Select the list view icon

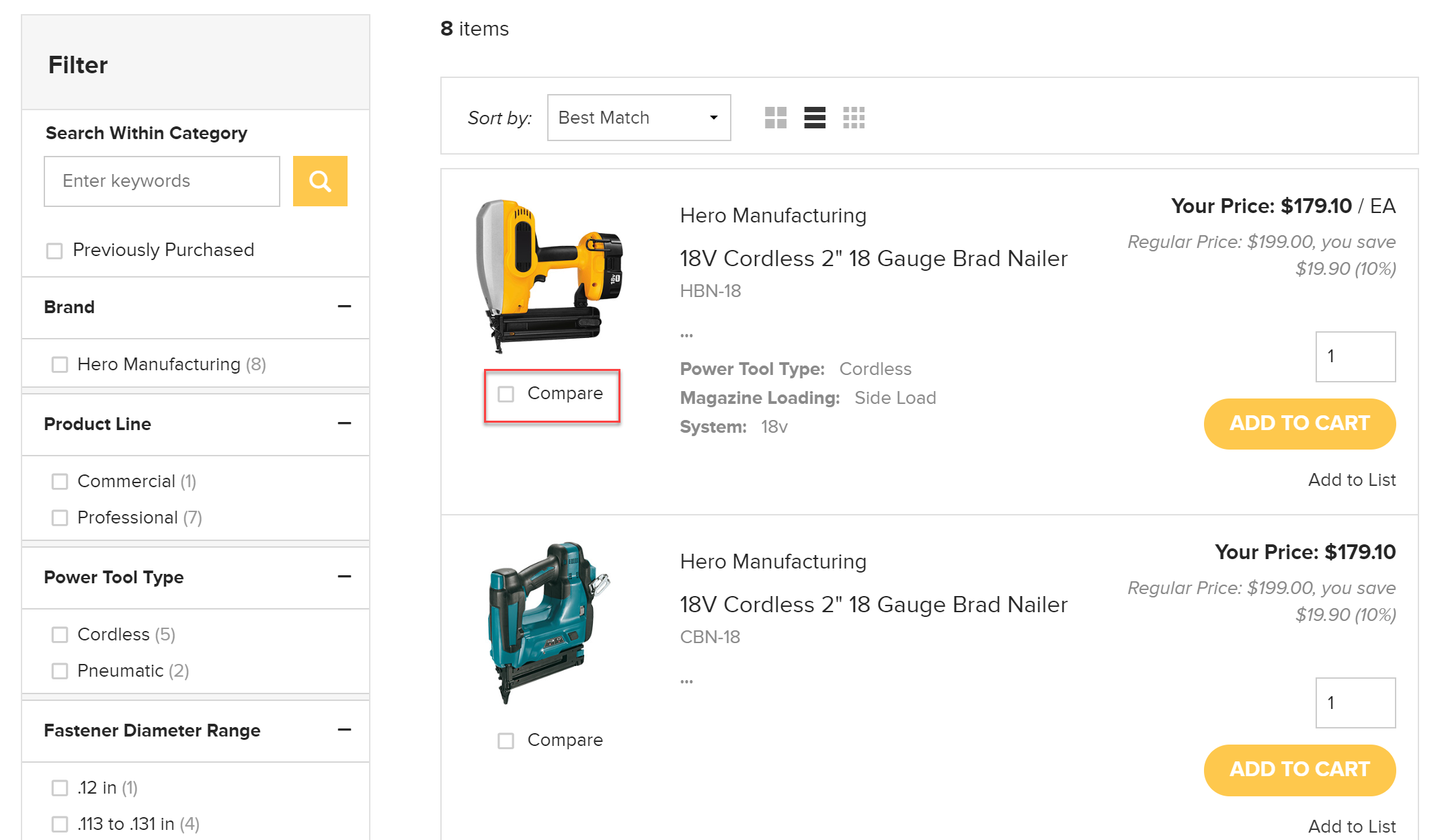(814, 118)
